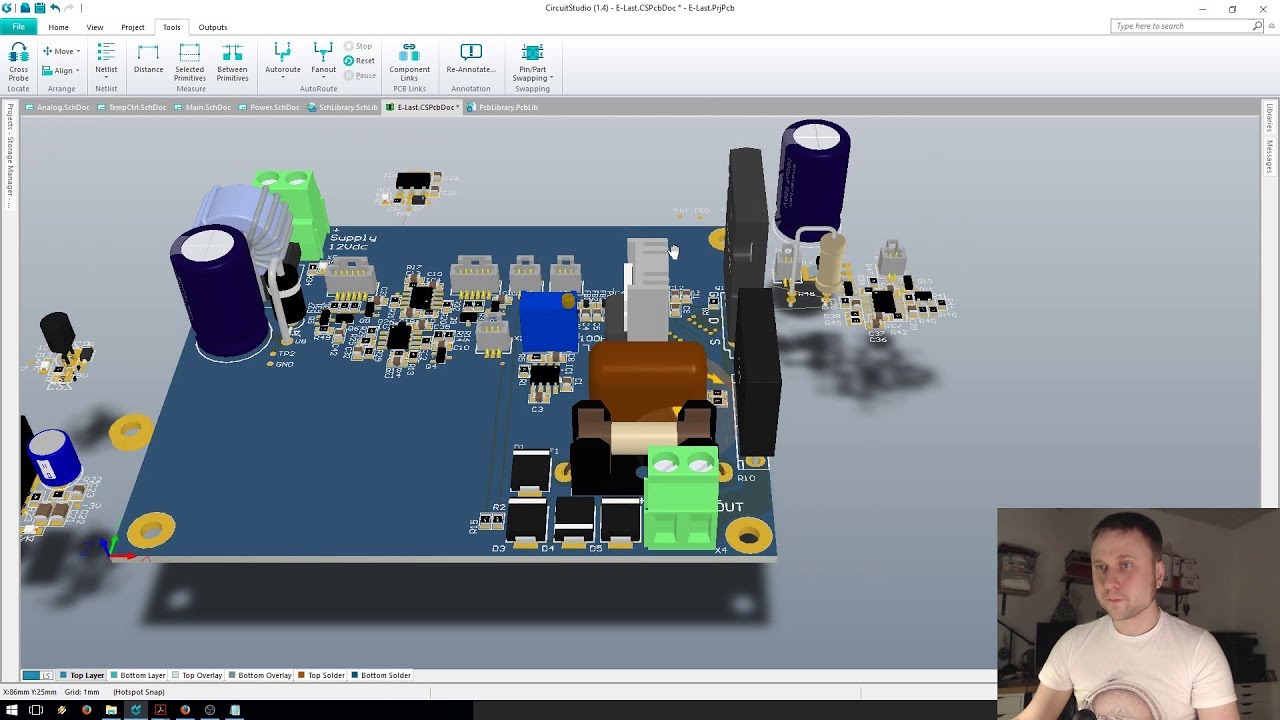Open Pin/Part Swapping dropdown

point(532,62)
